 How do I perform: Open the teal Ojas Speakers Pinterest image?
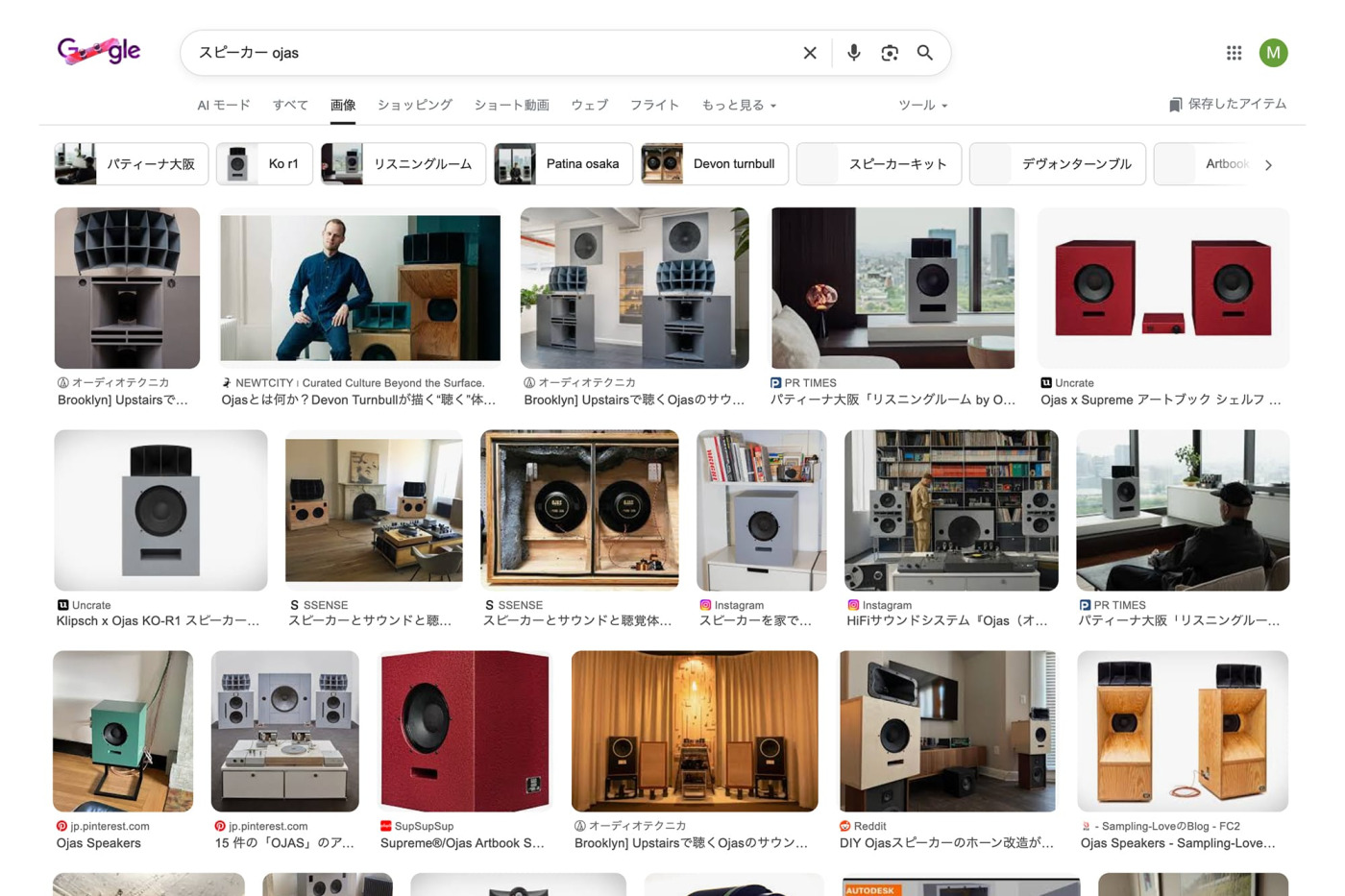point(123,731)
